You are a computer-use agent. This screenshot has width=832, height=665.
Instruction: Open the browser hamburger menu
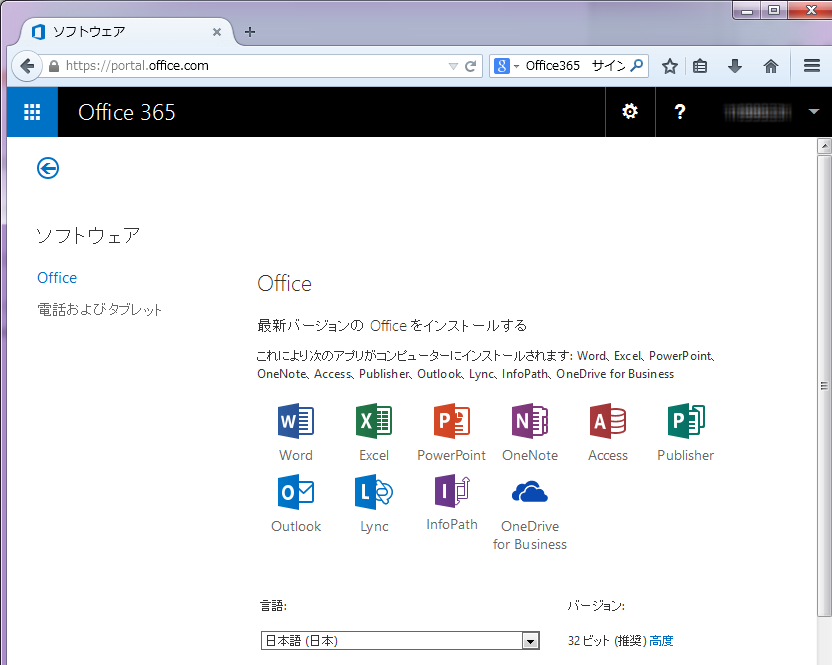(812, 66)
